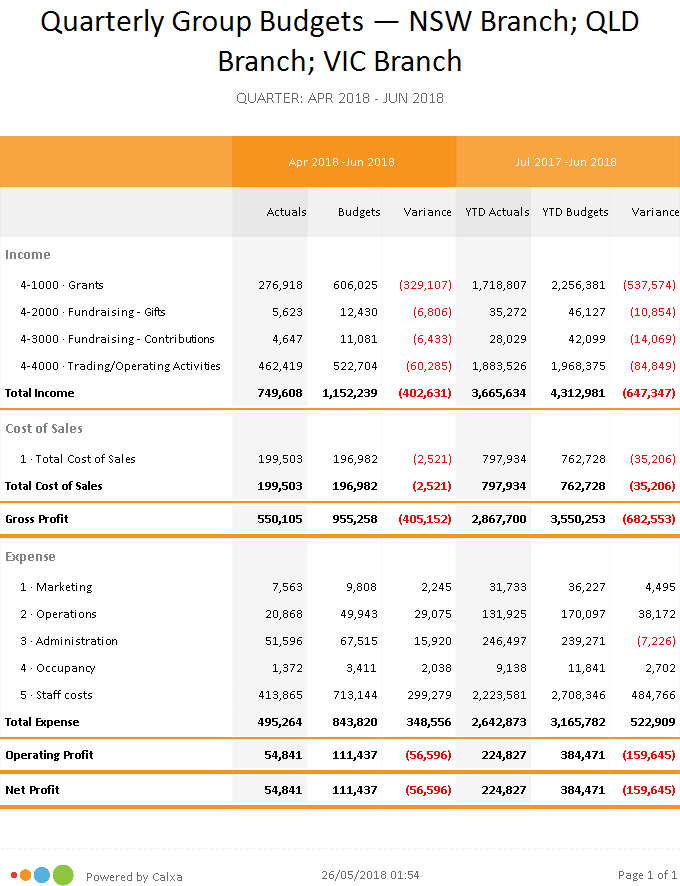Select the 'Expense' section heading
This screenshot has height=886, width=680.
(x=31, y=557)
